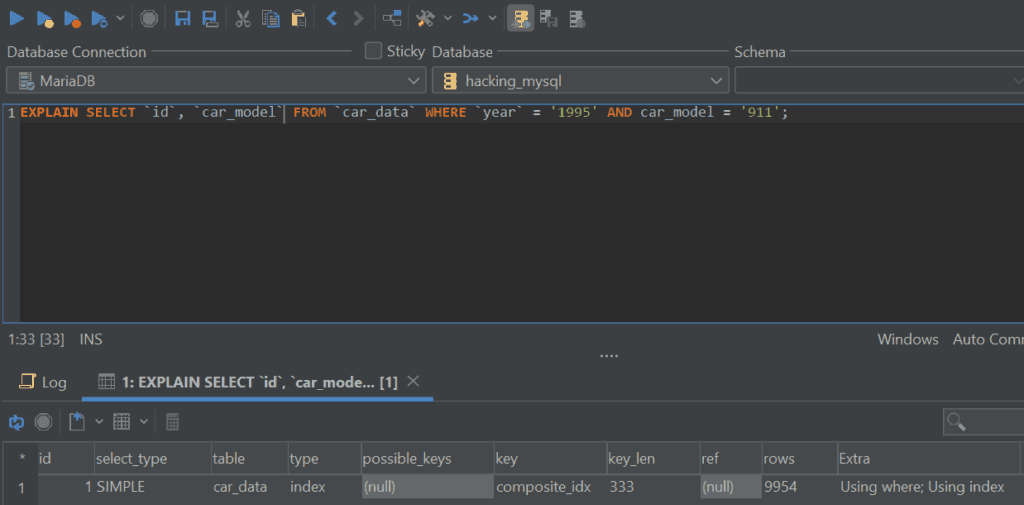1024x505 pixels.
Task: Click the wrench and hammer tools icon
Action: [425, 18]
